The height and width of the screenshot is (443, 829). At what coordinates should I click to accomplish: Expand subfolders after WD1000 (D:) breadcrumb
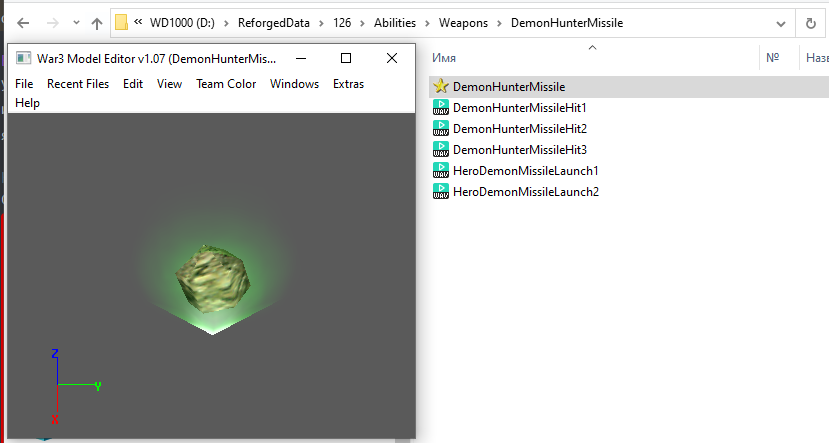(226, 23)
